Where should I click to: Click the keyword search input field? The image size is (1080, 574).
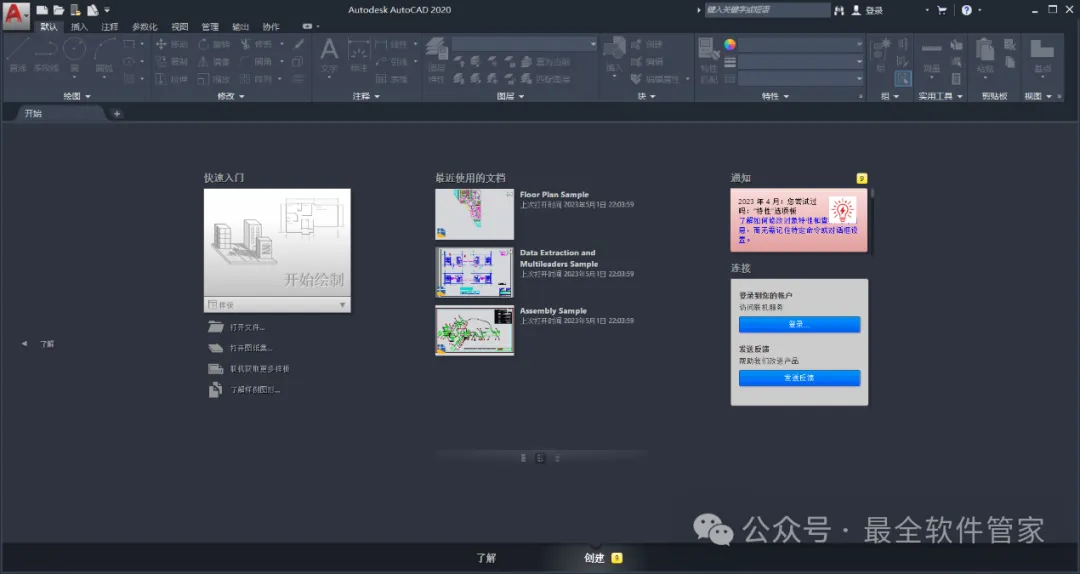[767, 10]
